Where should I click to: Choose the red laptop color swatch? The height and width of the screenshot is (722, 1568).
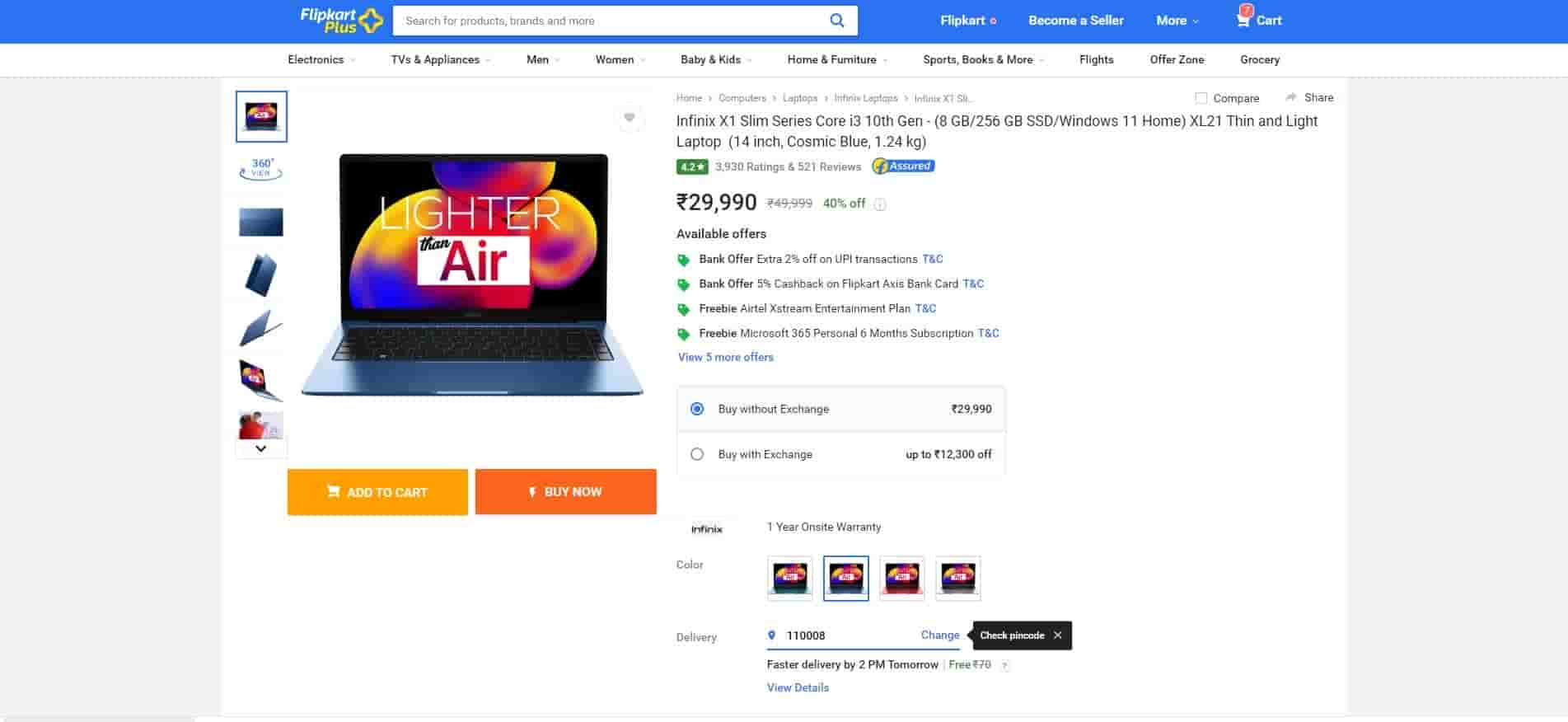coord(901,578)
